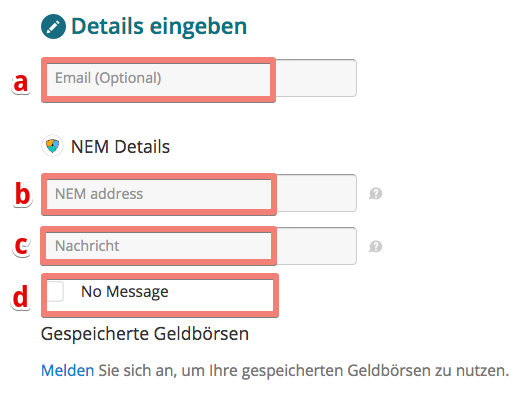Viewport: 516px width, 393px height.
Task: Click the unhighlighted end of the Email field
Action: [316, 78]
